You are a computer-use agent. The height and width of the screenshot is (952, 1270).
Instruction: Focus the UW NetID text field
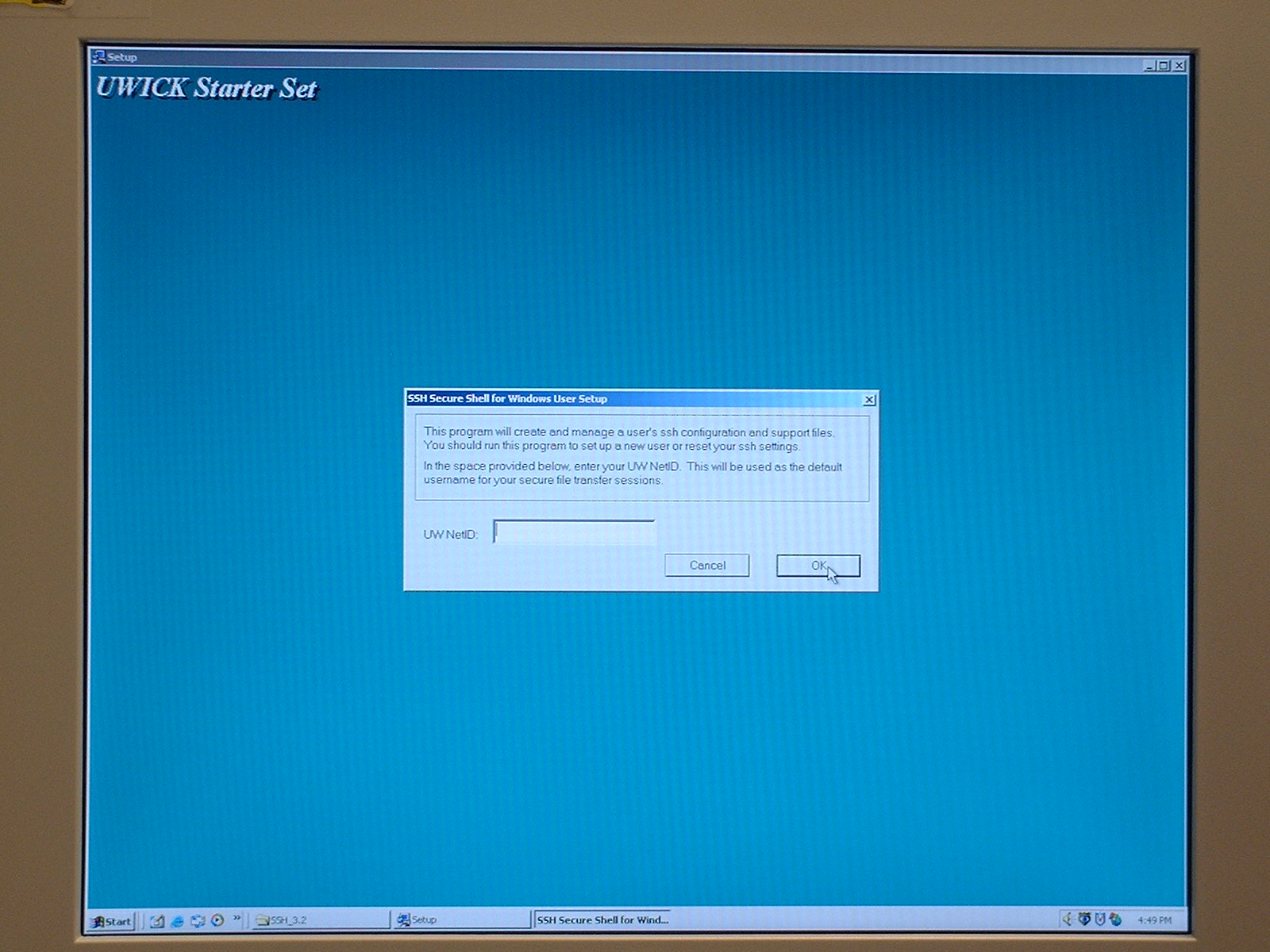(574, 532)
